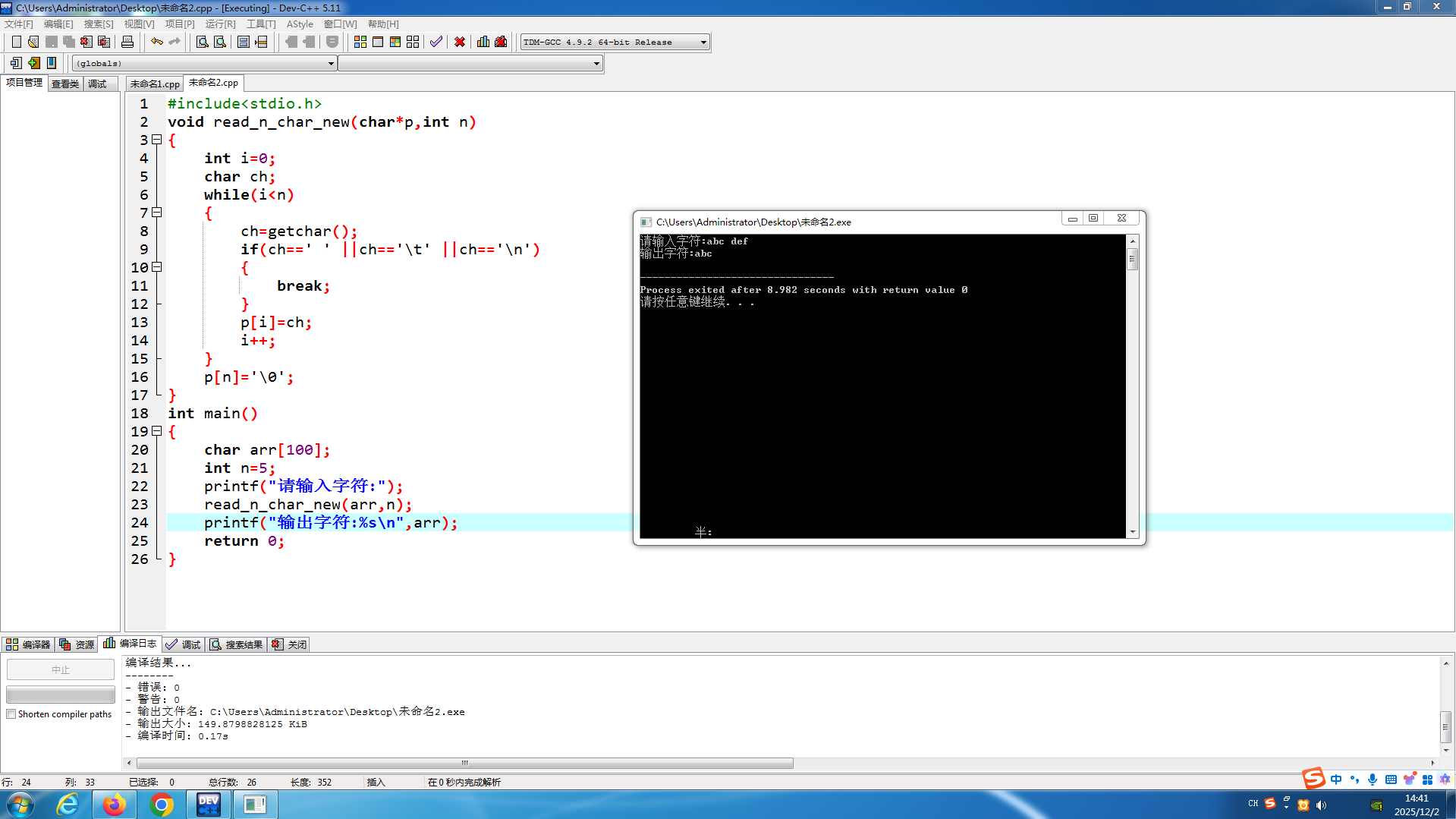Switch to the 编译器 bottom tab
Screen dimensions: 1456x819
click(x=28, y=644)
